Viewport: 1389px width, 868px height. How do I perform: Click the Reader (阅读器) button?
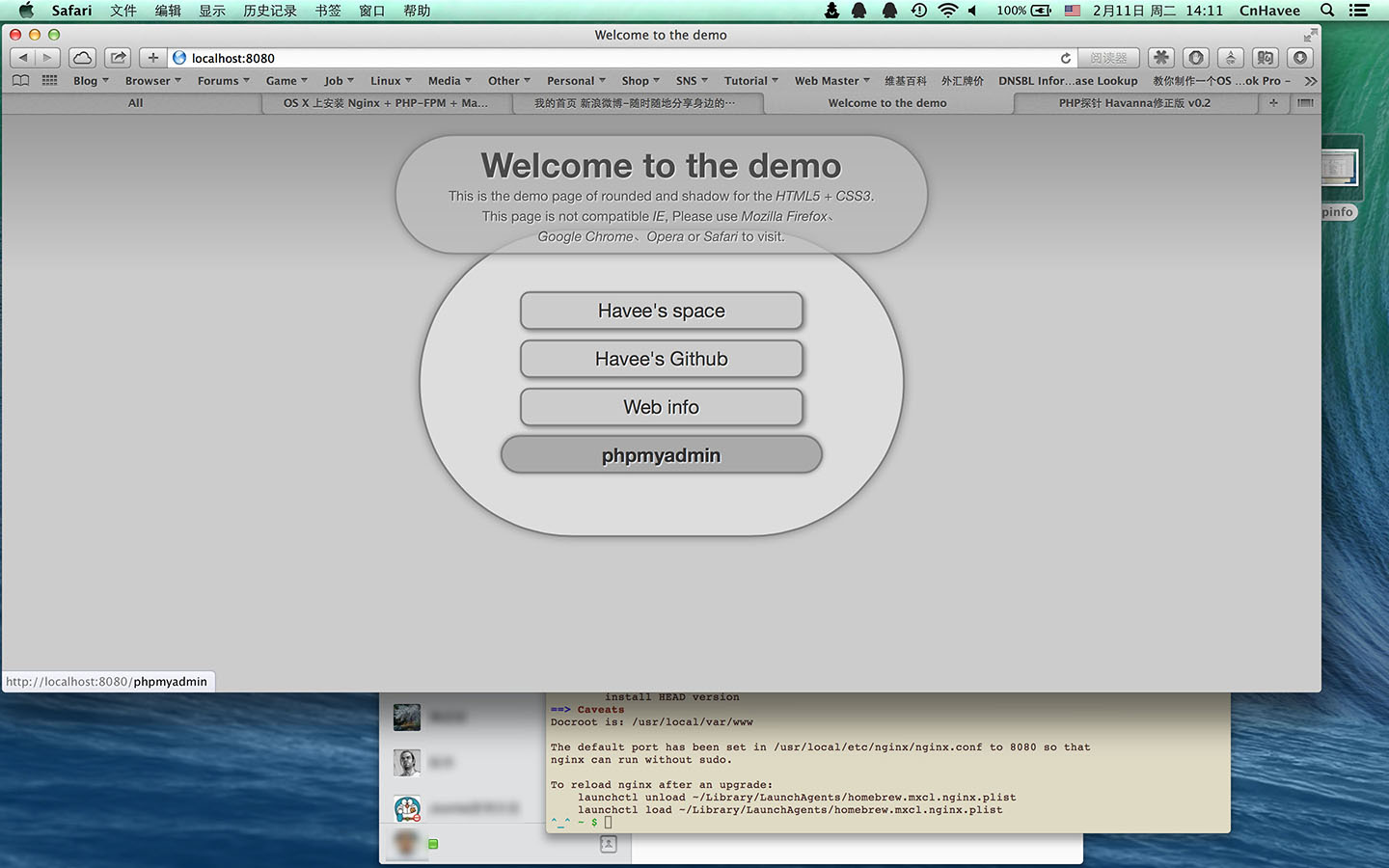tap(1108, 58)
